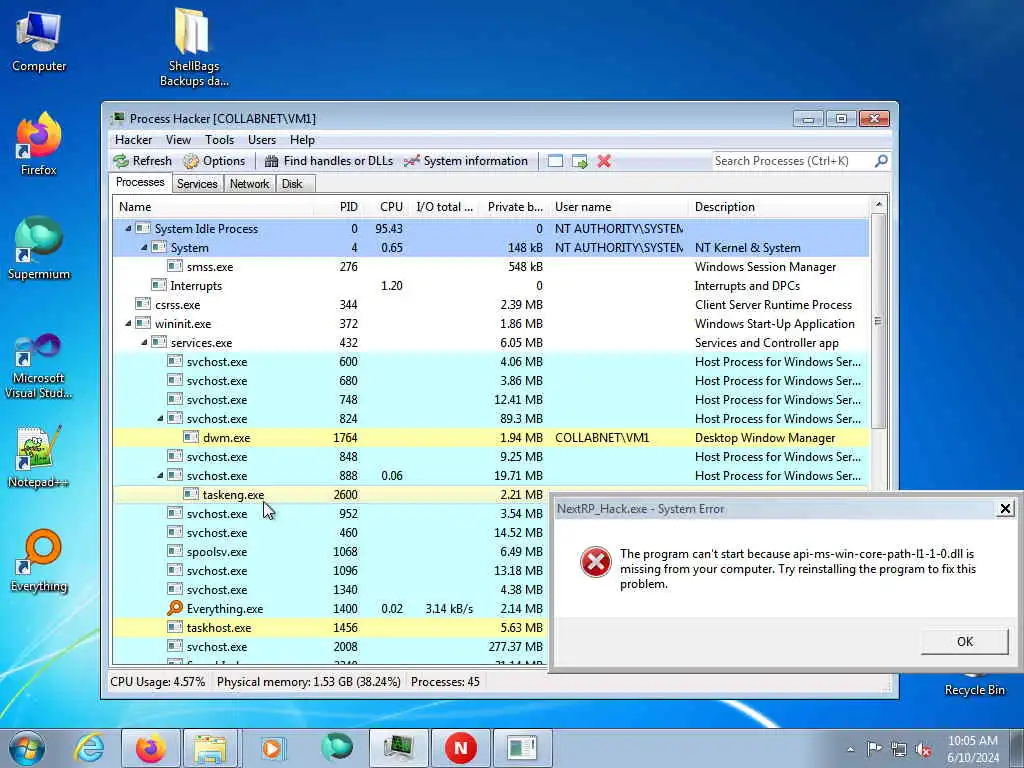Viewport: 1024px width, 768px height.
Task: Click Internet Explorer in the taskbar
Action: tap(89, 748)
